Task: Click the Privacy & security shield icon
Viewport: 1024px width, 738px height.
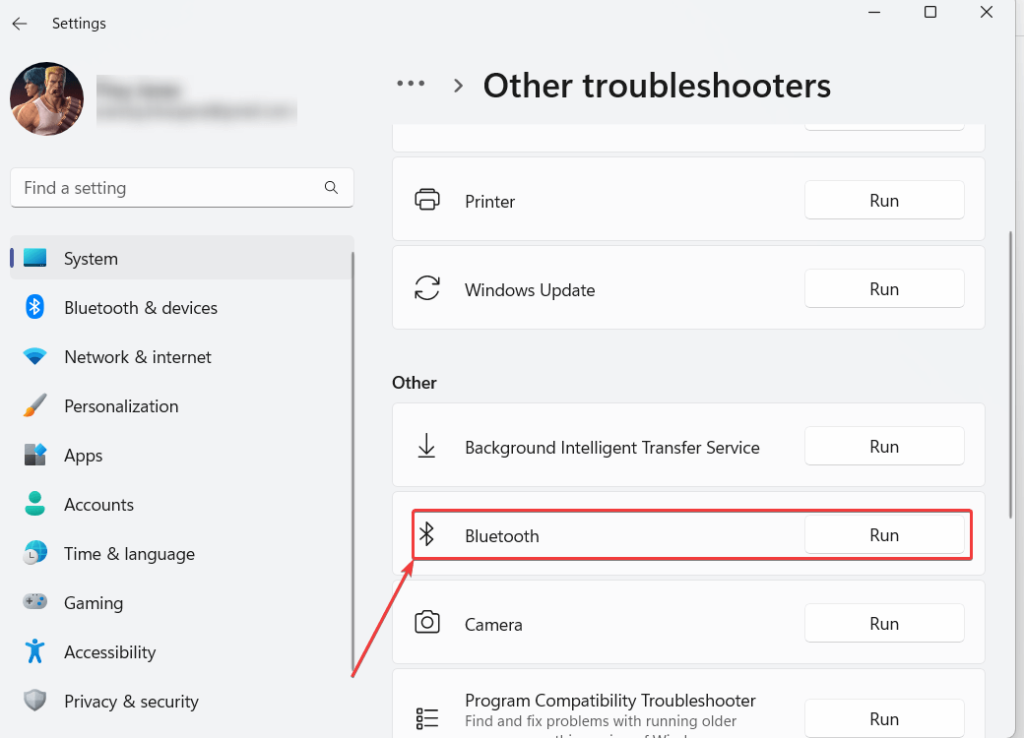Action: (35, 701)
